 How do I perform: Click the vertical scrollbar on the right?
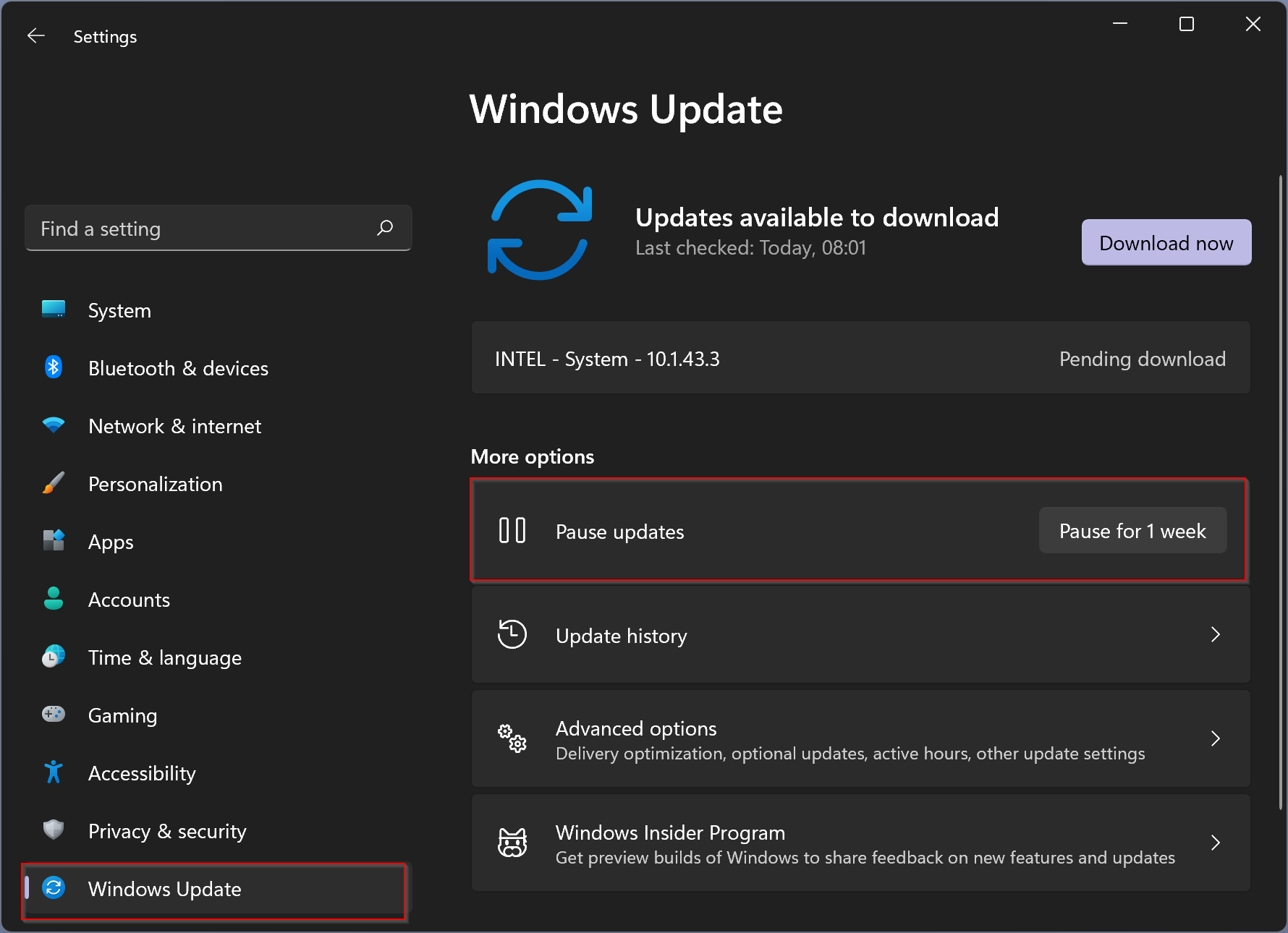pos(1280,492)
